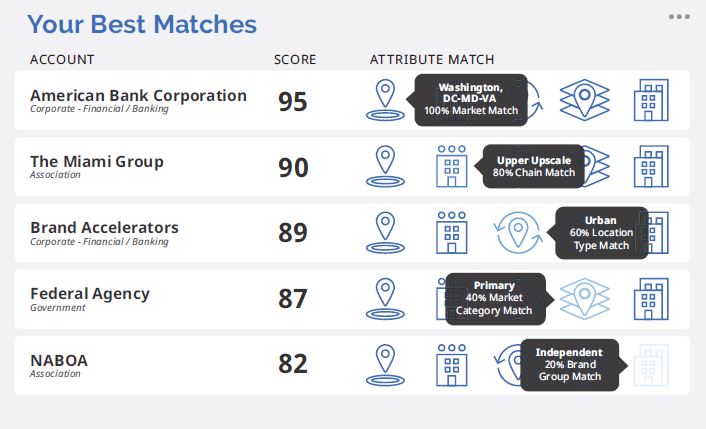706x429 pixels.
Task: Click Federal Agency's faded map layers icon
Action: point(584,299)
